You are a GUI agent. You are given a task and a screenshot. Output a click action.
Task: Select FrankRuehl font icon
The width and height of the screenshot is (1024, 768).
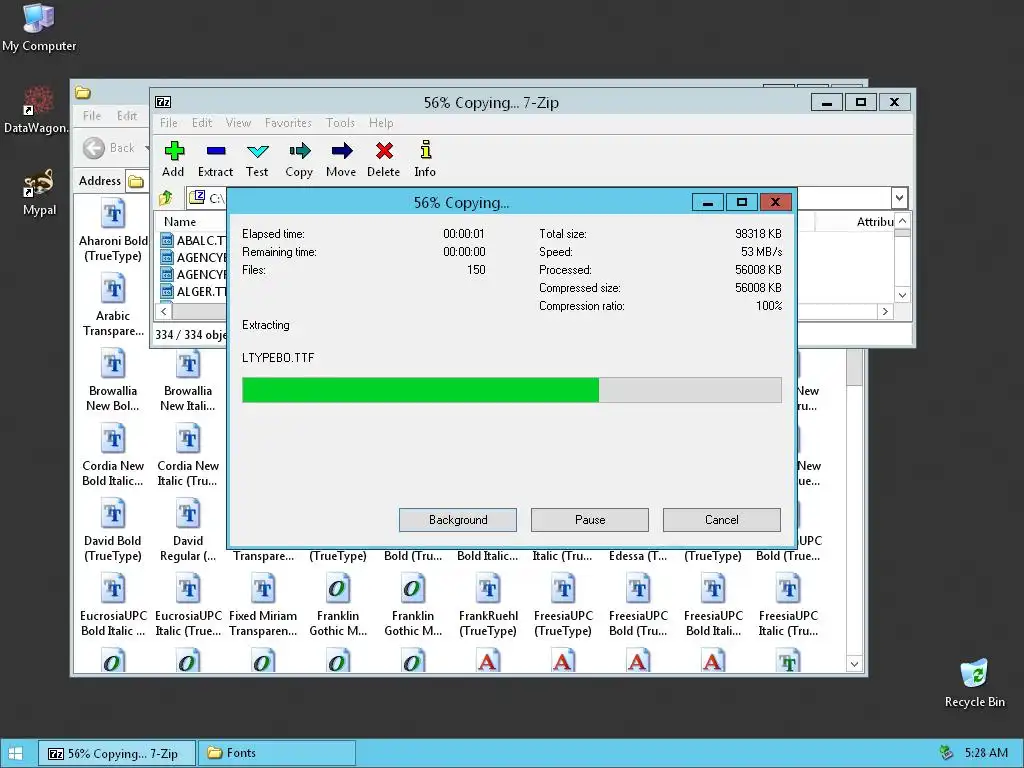pyautogui.click(x=488, y=606)
